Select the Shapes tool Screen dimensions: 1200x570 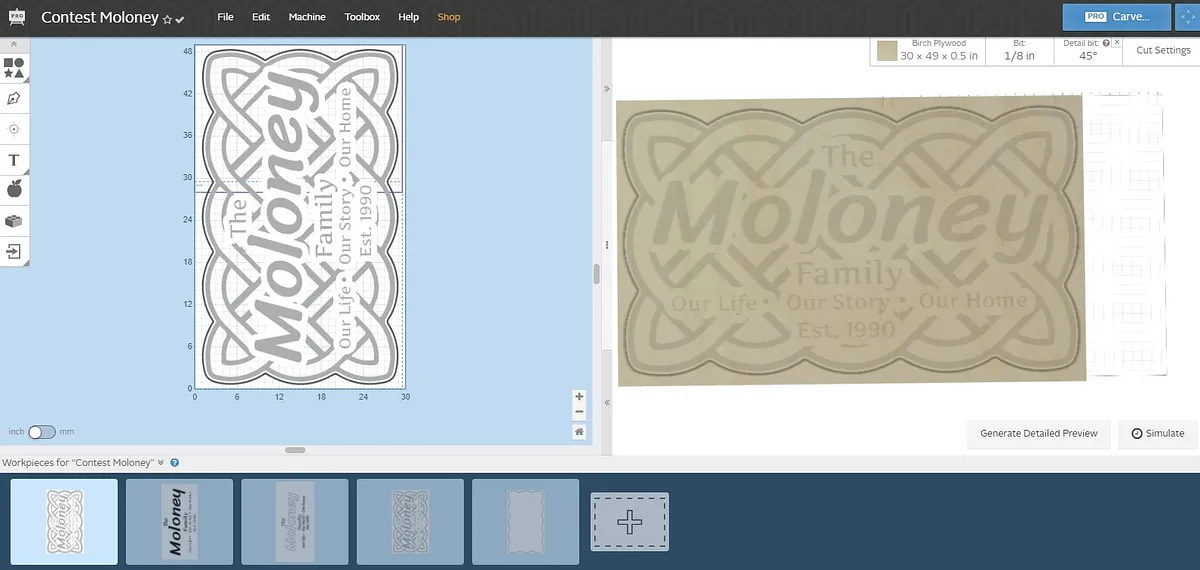[14, 68]
